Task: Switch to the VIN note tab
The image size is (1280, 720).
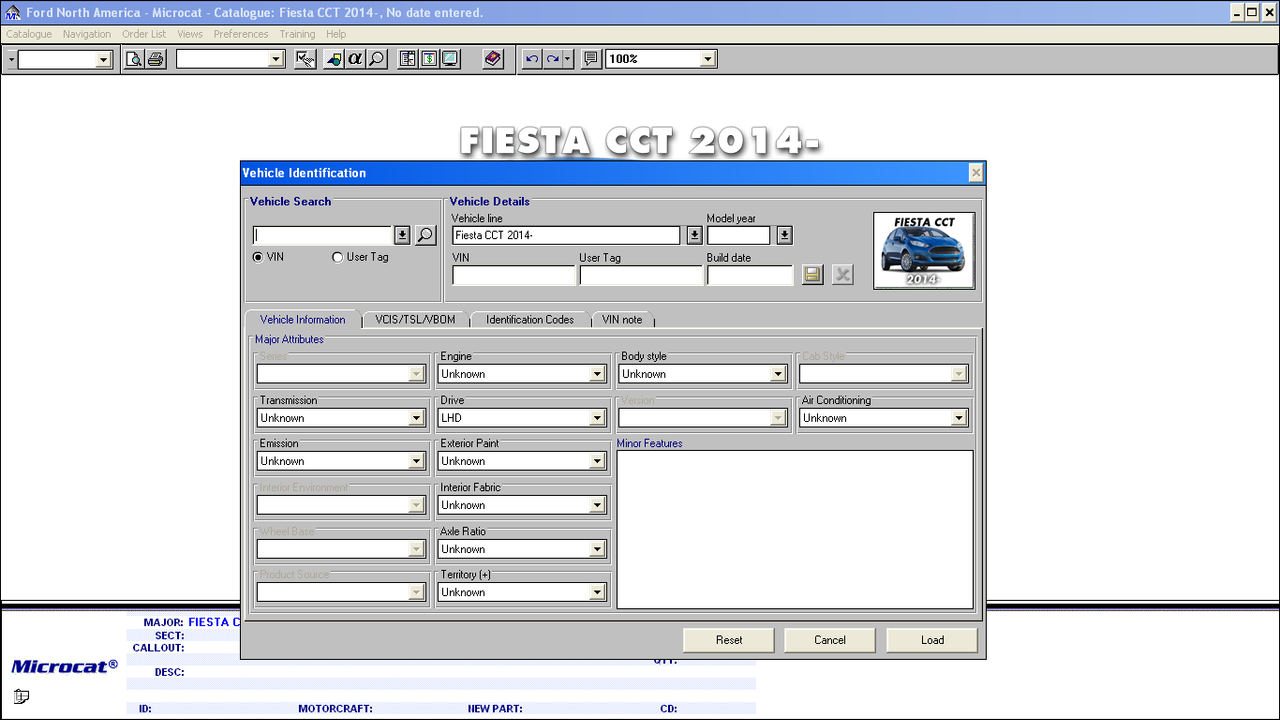Action: tap(622, 320)
